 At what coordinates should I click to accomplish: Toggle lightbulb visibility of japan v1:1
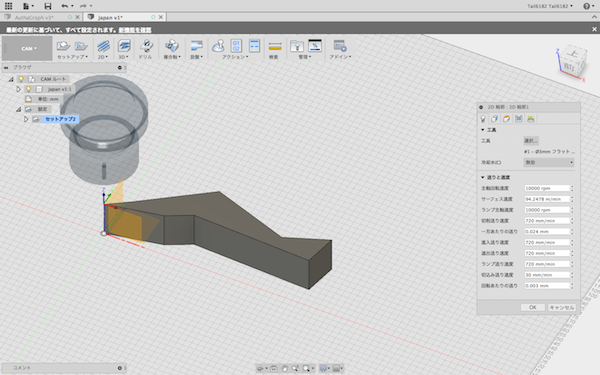(x=28, y=89)
